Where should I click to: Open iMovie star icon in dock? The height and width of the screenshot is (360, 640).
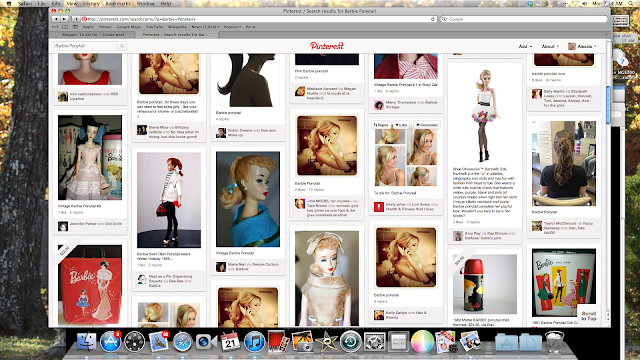pyautogui.click(x=326, y=342)
